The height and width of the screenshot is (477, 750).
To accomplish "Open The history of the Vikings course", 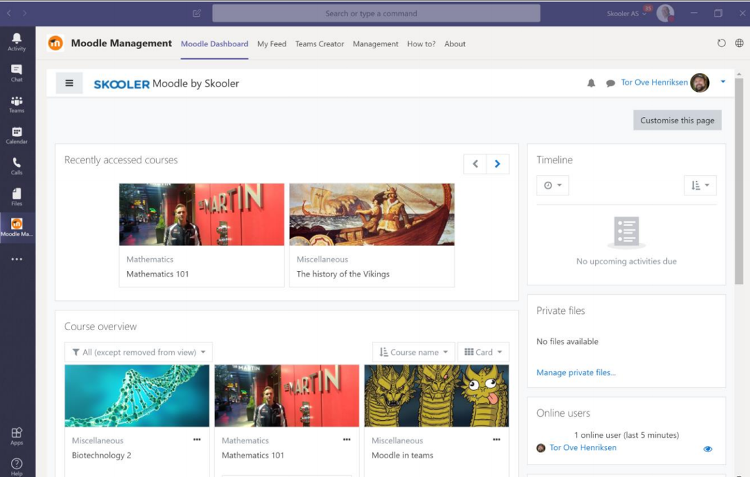I will (x=343, y=274).
